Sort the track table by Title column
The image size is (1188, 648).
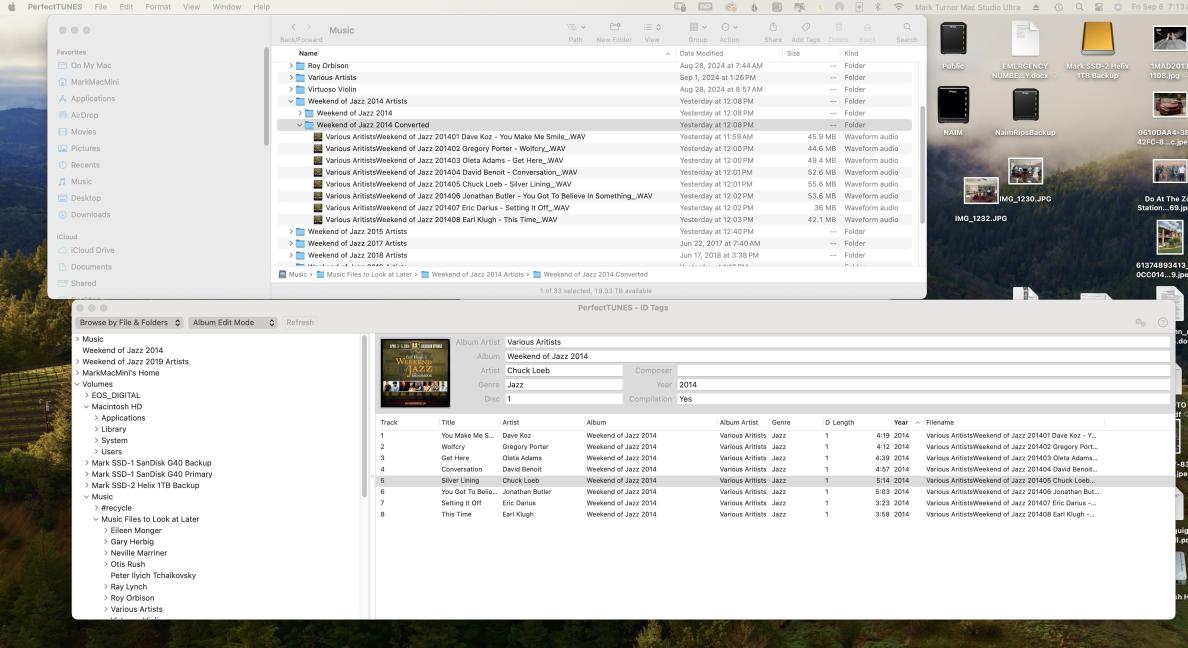tap(449, 423)
